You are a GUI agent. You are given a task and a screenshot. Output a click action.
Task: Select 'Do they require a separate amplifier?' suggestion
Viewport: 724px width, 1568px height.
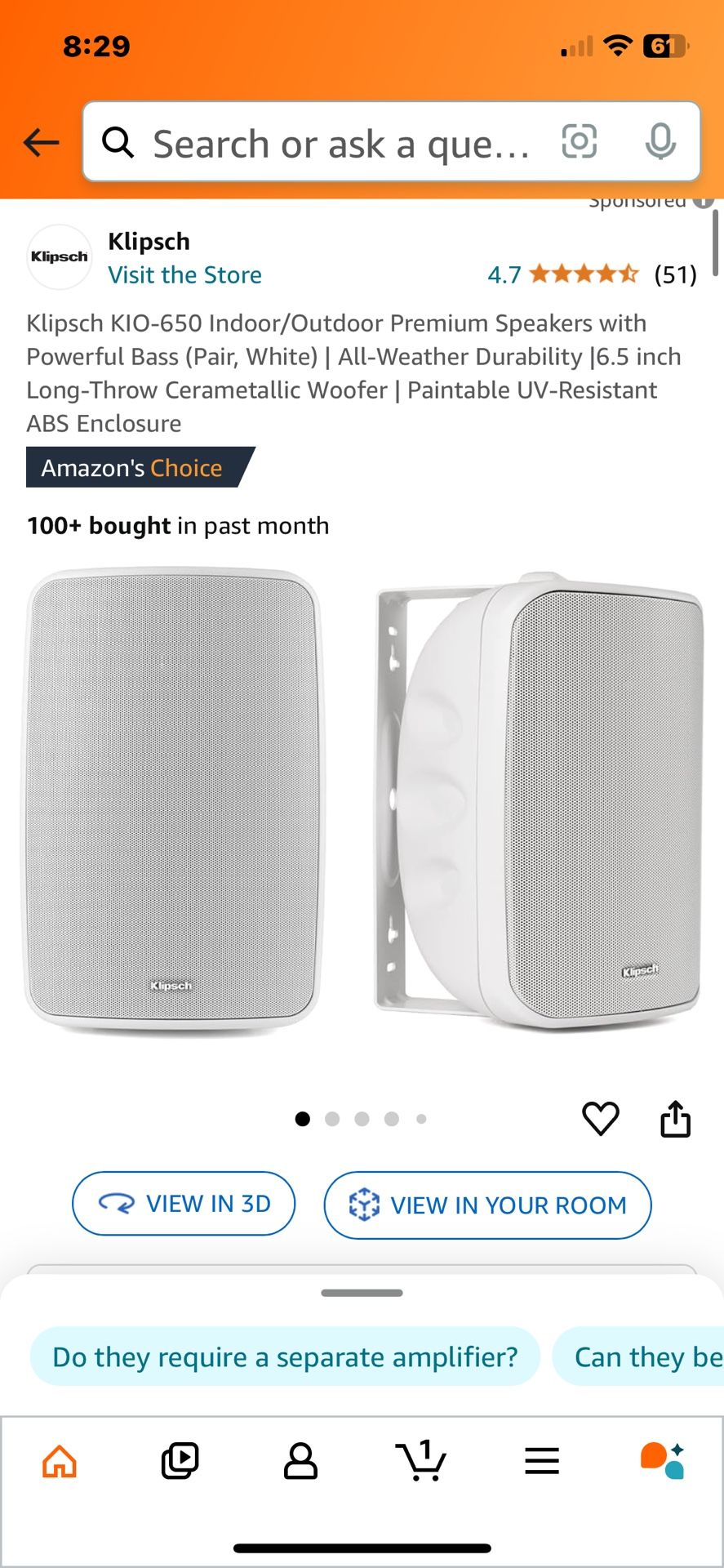tap(285, 1356)
